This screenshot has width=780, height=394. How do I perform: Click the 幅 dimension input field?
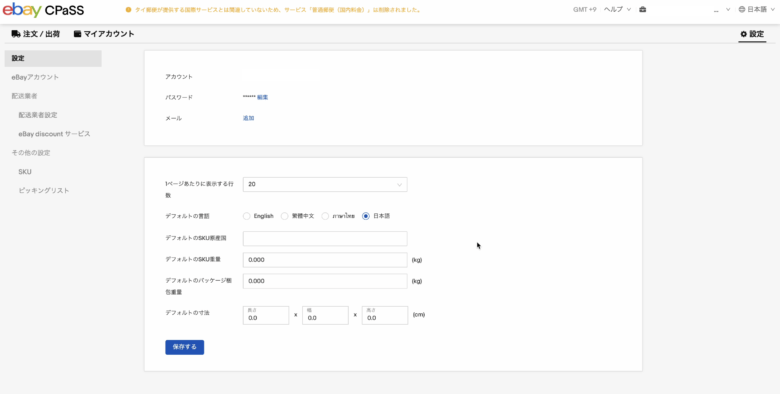(x=325, y=315)
